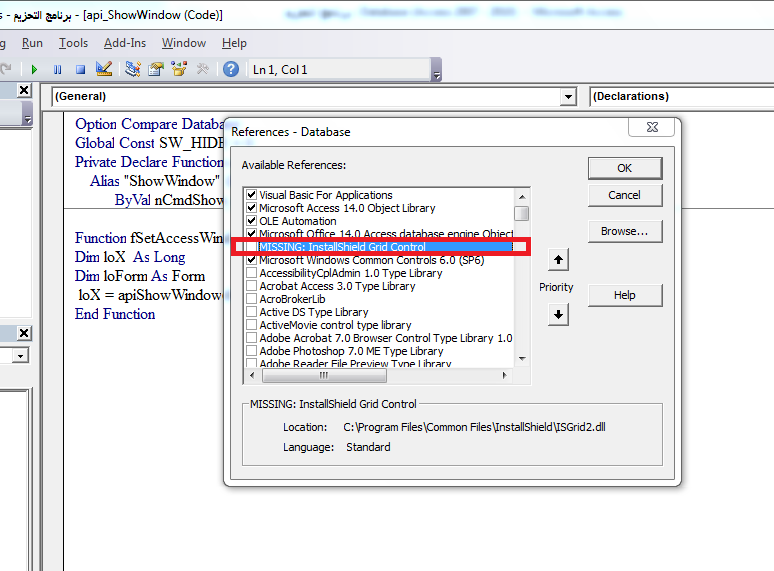The height and width of the screenshot is (571, 774).
Task: Open the Toolbox icon
Action: pos(202,69)
